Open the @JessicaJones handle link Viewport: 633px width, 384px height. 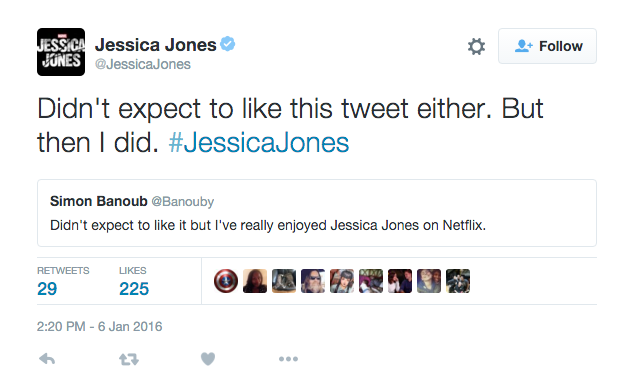pyautogui.click(x=143, y=64)
